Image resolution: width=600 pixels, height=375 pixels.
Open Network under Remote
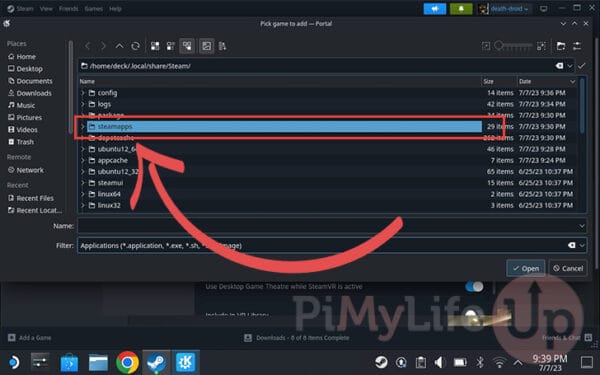tap(26, 170)
